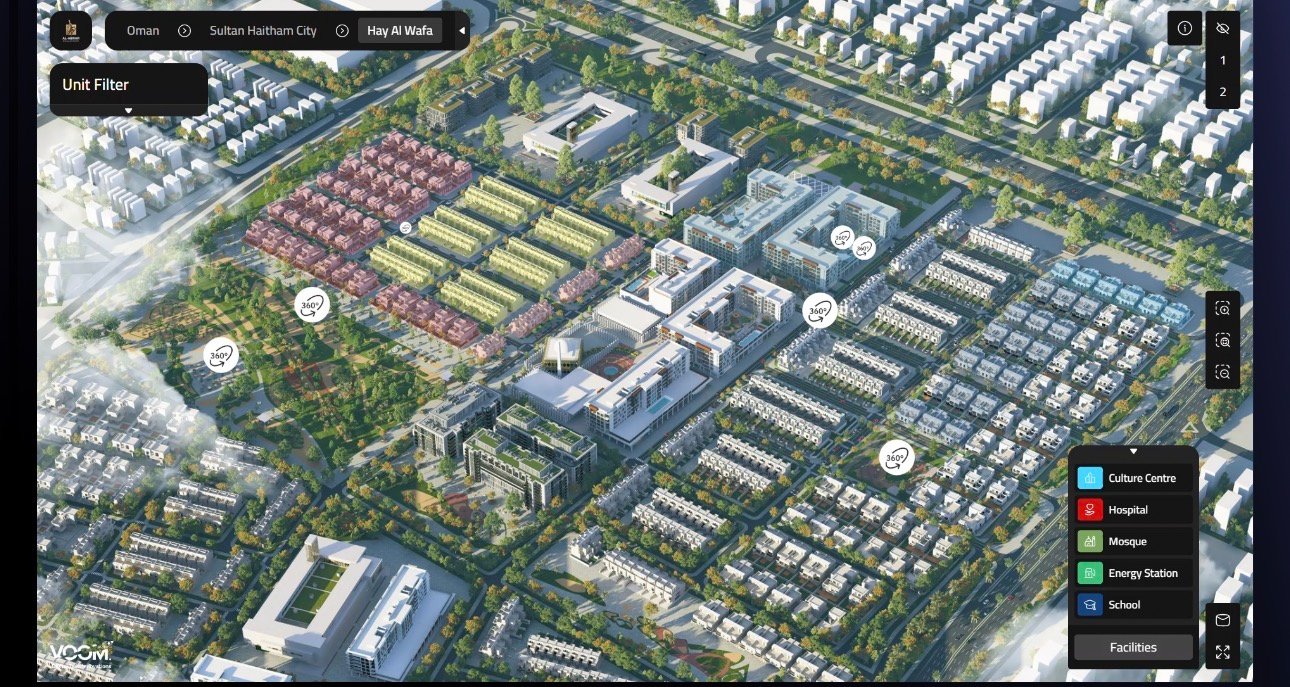1290x687 pixels.
Task: Toggle the crossed-eye hide markers icon
Action: 1222,28
